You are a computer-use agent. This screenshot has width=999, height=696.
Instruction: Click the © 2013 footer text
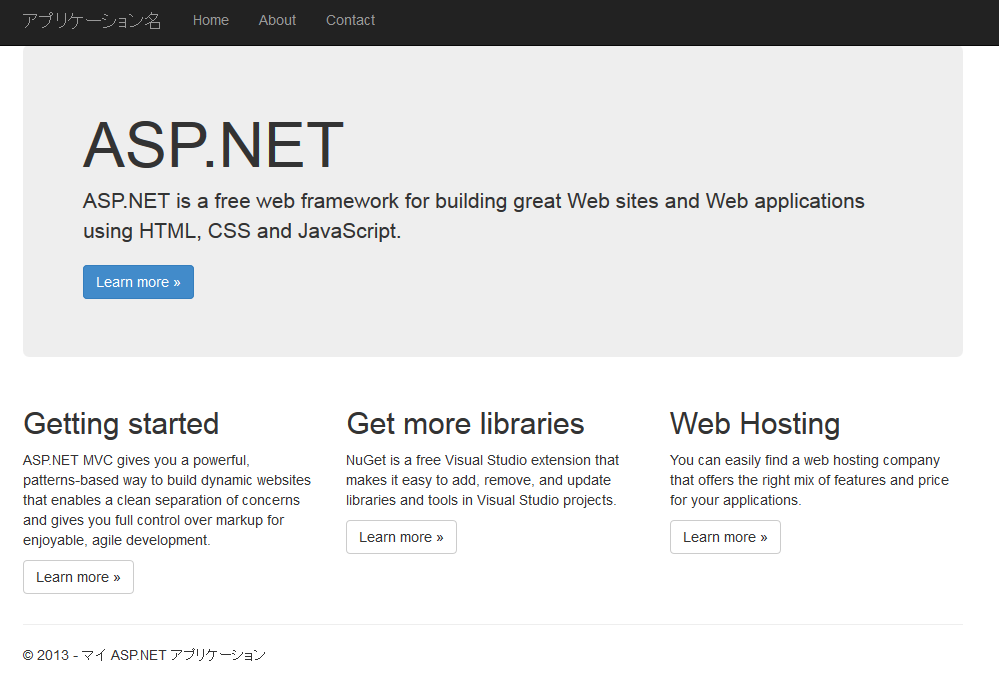pyautogui.click(x=145, y=655)
